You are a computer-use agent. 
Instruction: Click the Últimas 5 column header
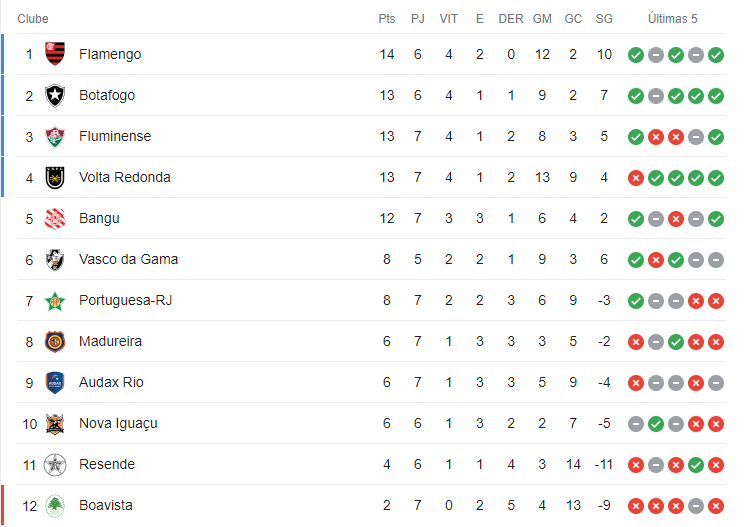coord(673,19)
